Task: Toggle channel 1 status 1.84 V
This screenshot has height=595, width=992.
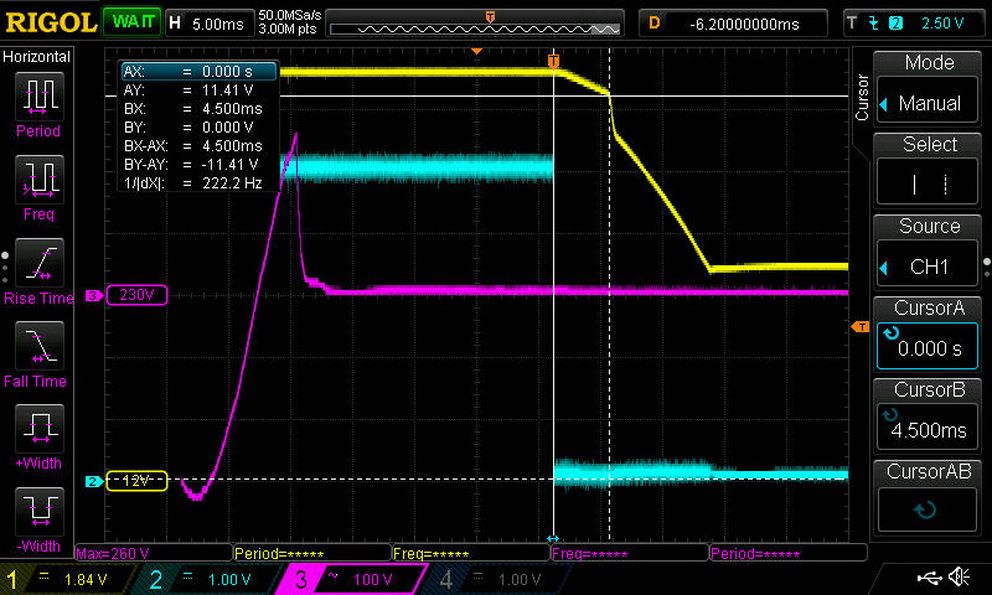Action: [x=63, y=579]
